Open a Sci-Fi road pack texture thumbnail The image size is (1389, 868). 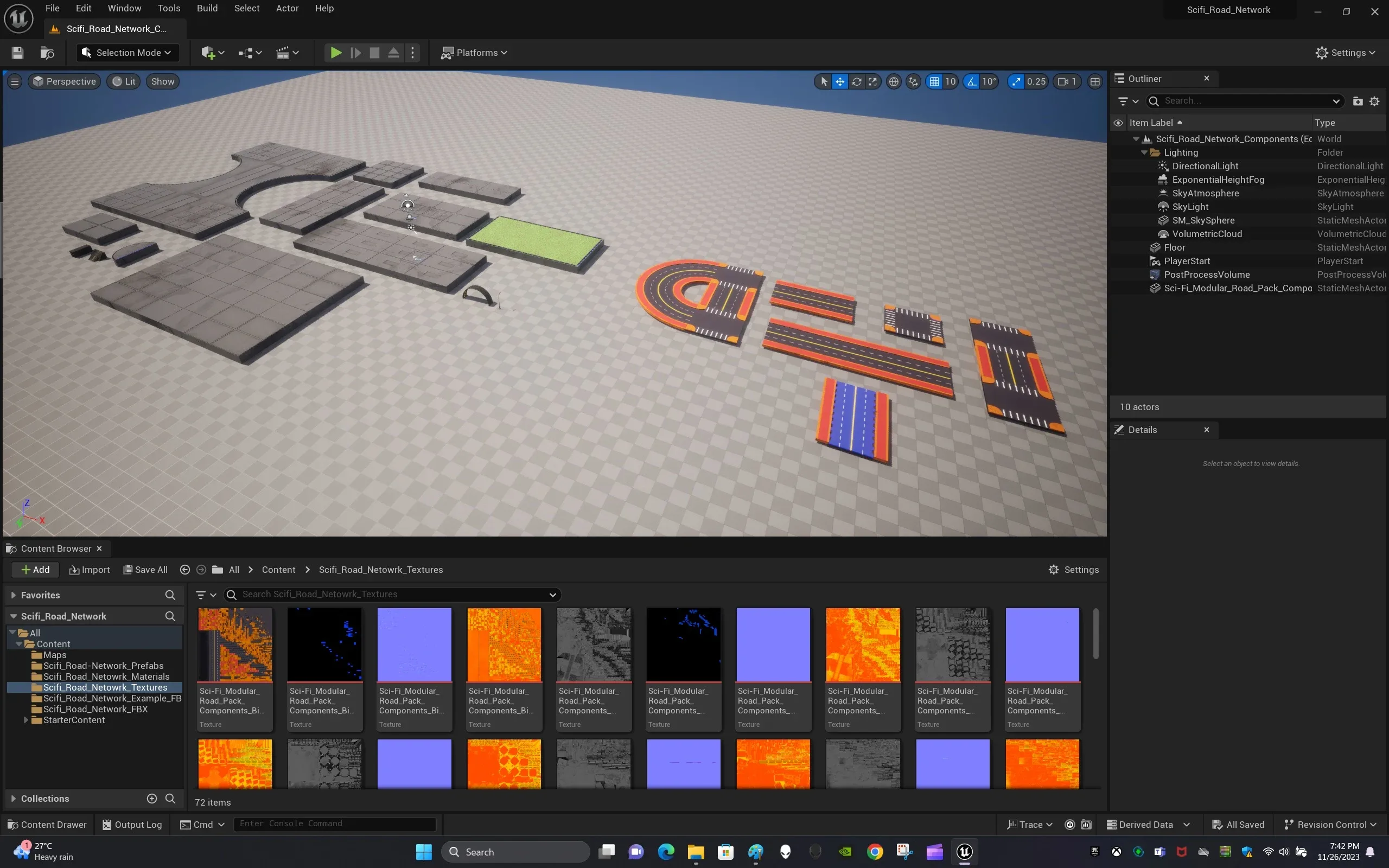click(x=235, y=644)
